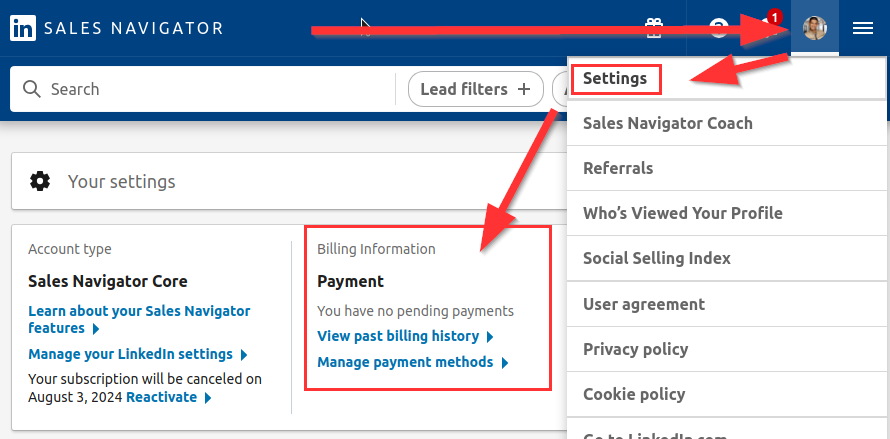Open Sales Navigator Coach menu item
This screenshot has height=439, width=890.
pos(667,123)
